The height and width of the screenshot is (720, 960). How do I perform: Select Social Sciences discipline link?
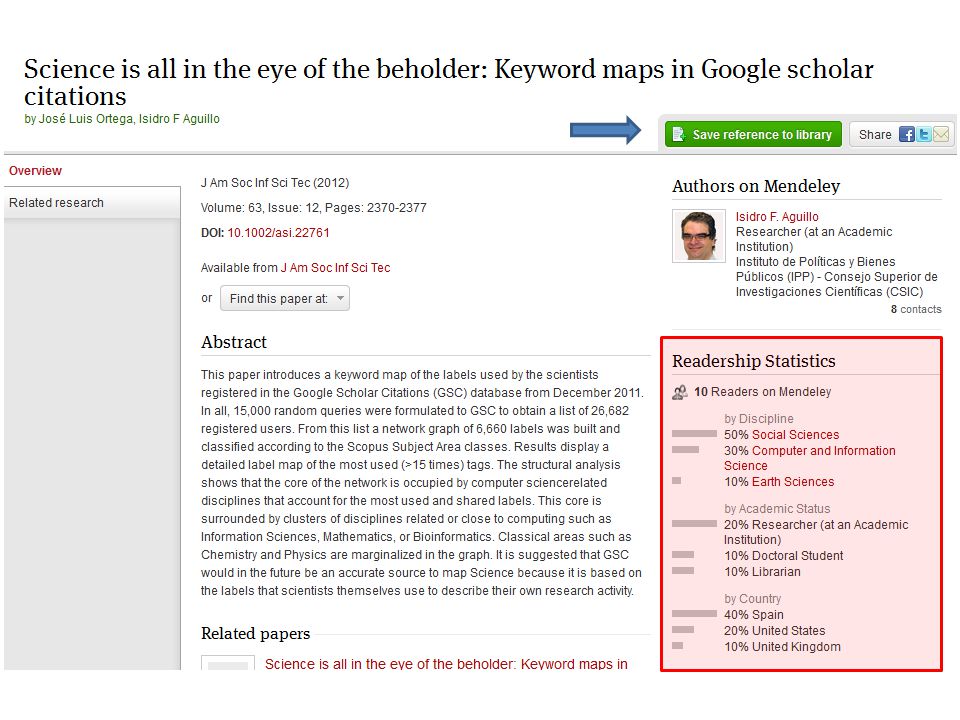pyautogui.click(x=795, y=435)
